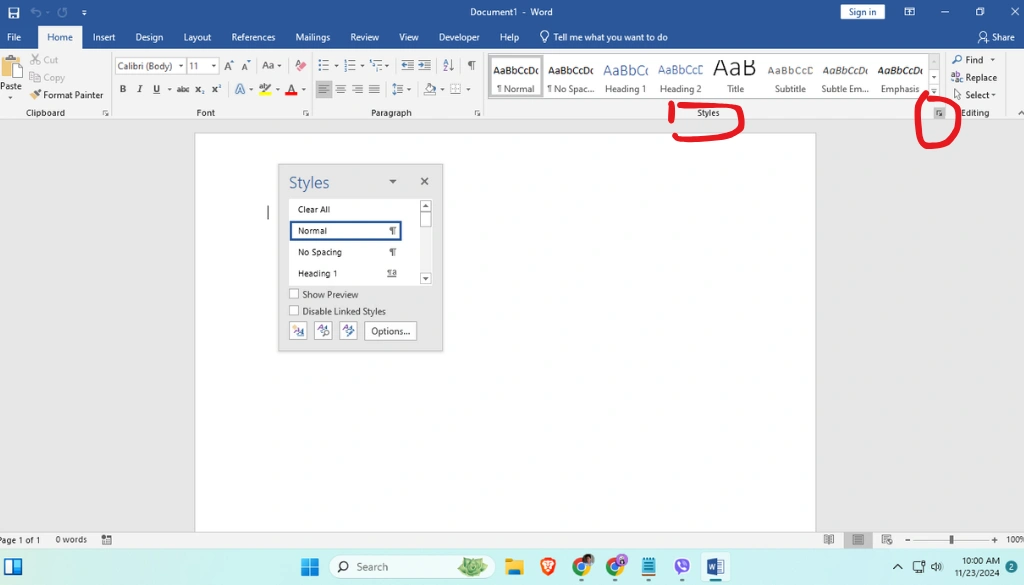Clear all formatting icon
1024x585 pixels.
click(x=300, y=65)
